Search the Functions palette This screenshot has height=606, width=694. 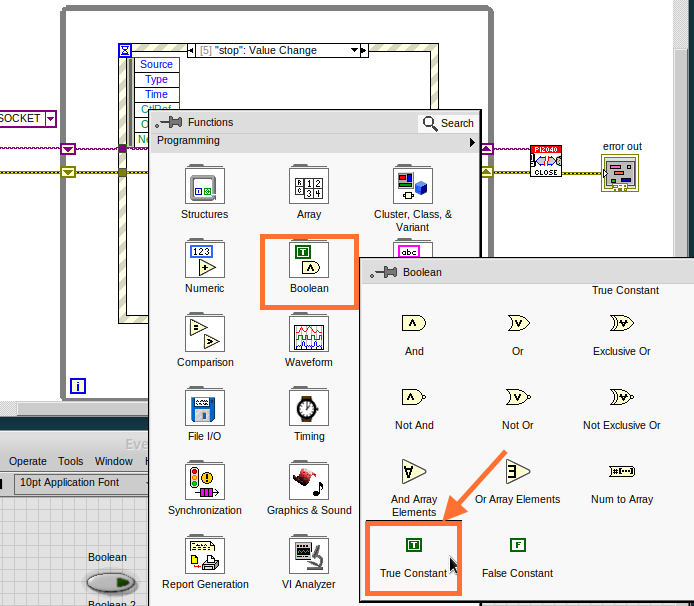pos(448,123)
